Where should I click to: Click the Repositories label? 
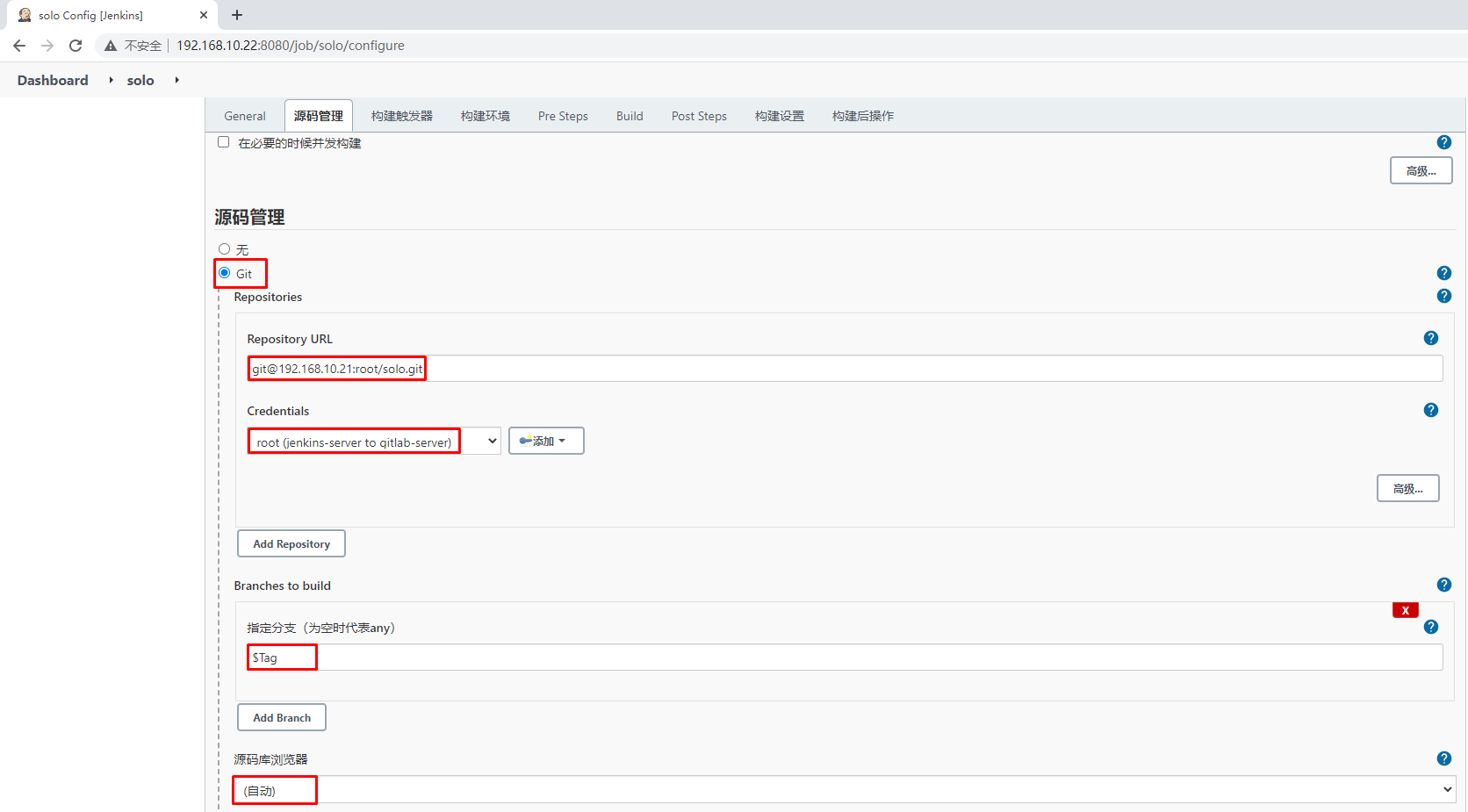[x=268, y=297]
